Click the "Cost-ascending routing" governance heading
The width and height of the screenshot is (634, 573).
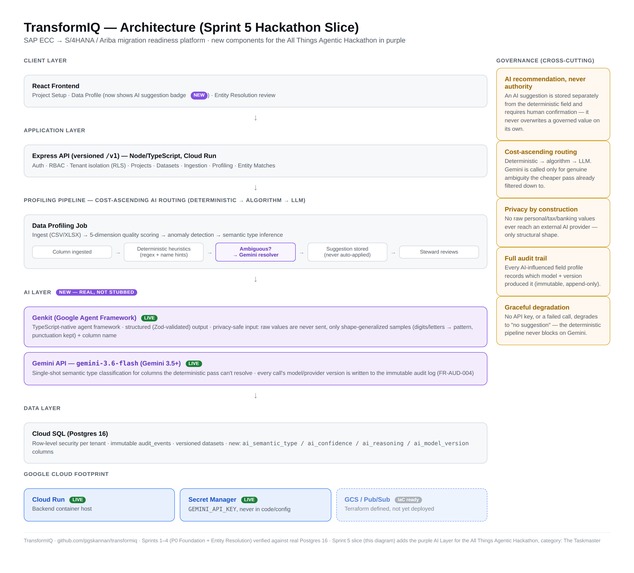[541, 152]
